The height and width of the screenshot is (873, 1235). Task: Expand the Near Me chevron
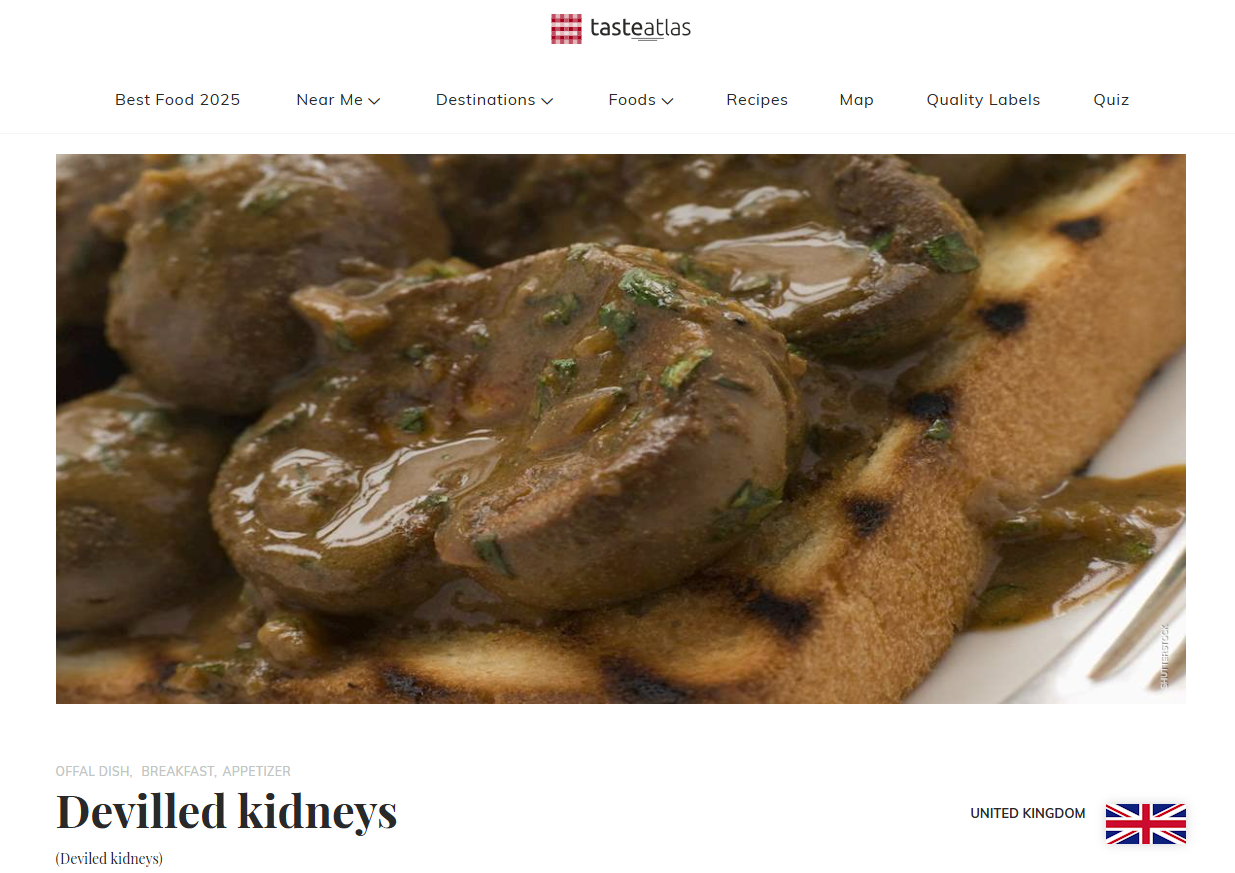pyautogui.click(x=374, y=101)
